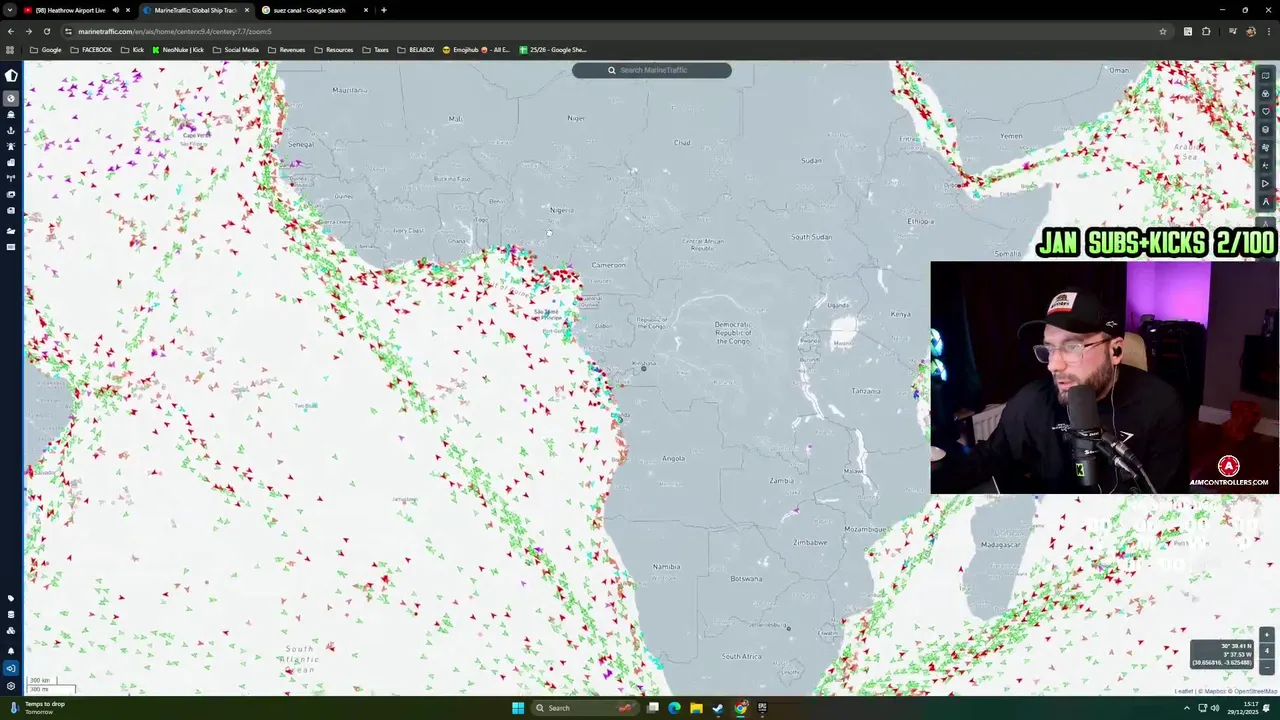Zoom in with the map plus button
Screen dimensions: 1280x720
pos(1267,635)
